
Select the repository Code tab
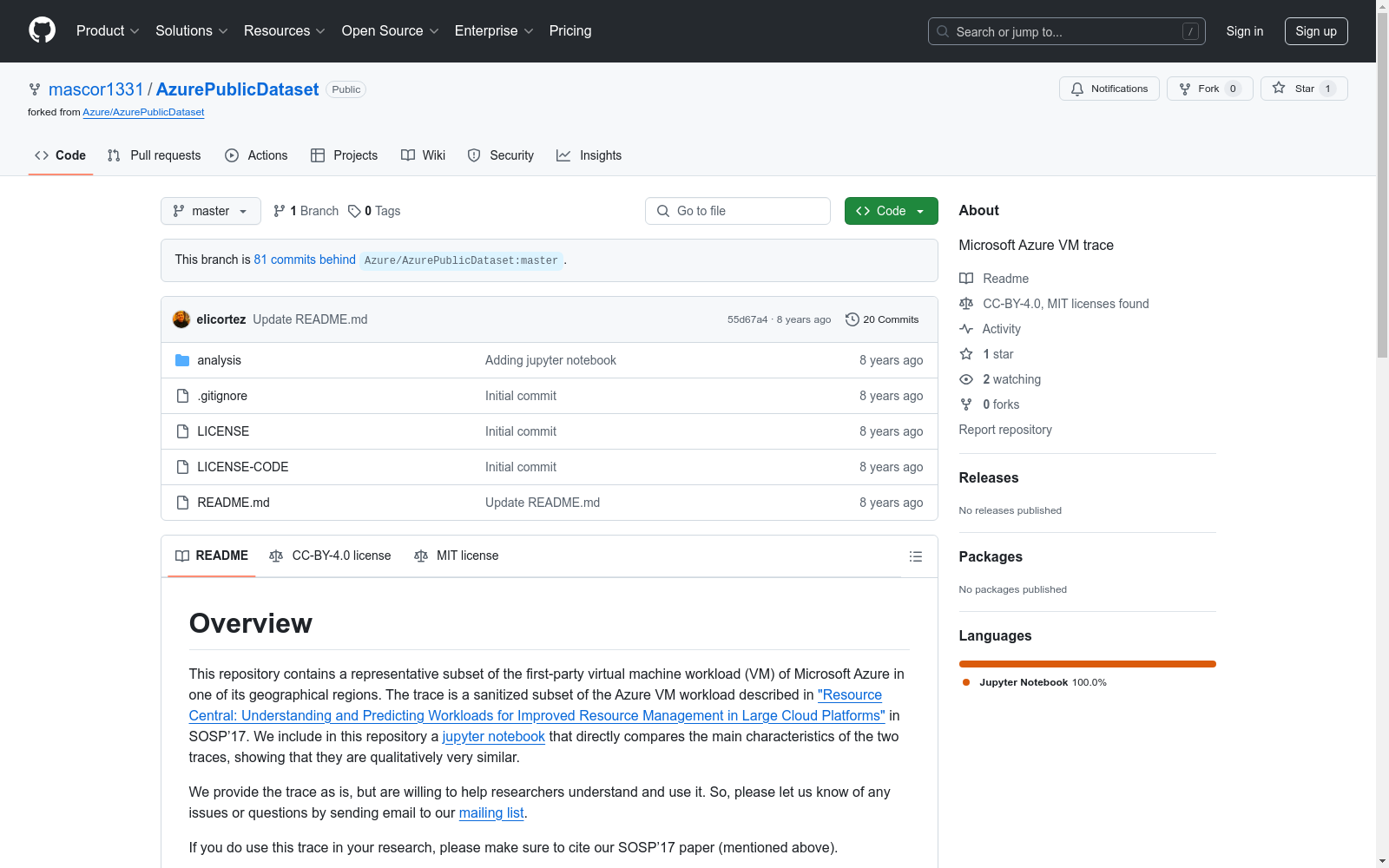coord(61,155)
